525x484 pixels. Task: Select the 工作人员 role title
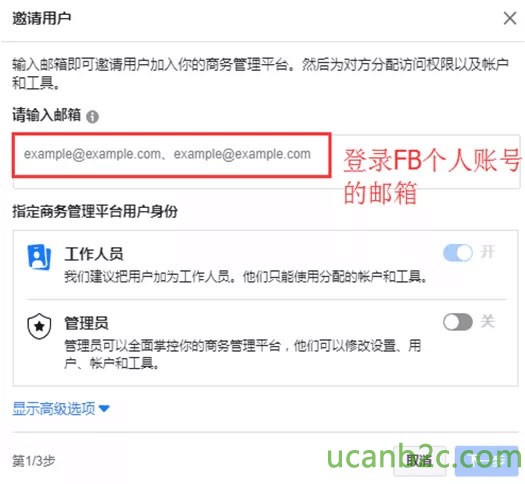click(94, 254)
